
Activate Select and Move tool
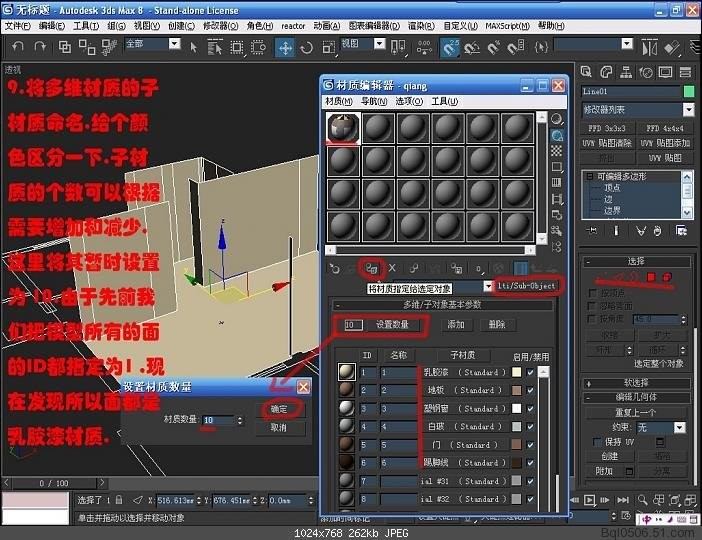[x=285, y=47]
